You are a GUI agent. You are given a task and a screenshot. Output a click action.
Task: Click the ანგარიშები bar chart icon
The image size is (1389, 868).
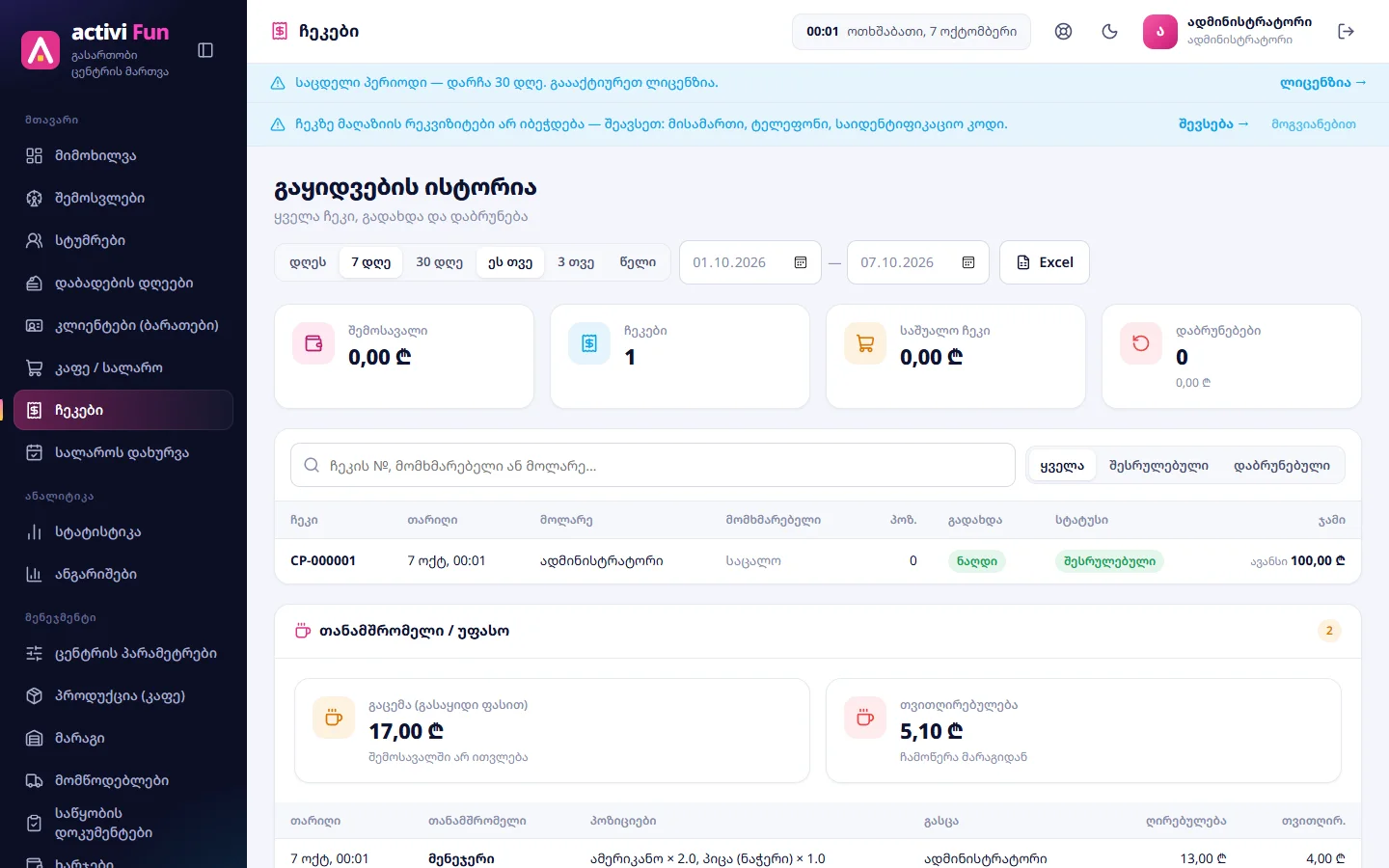tap(34, 574)
